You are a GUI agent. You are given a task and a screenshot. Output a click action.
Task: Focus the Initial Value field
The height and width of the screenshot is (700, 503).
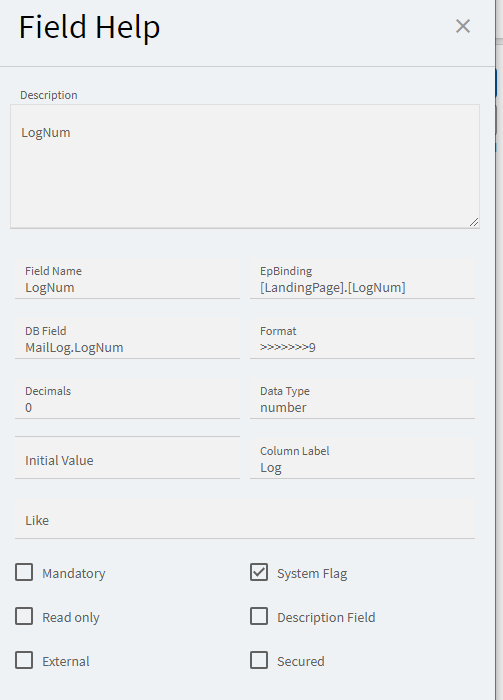click(x=127, y=458)
